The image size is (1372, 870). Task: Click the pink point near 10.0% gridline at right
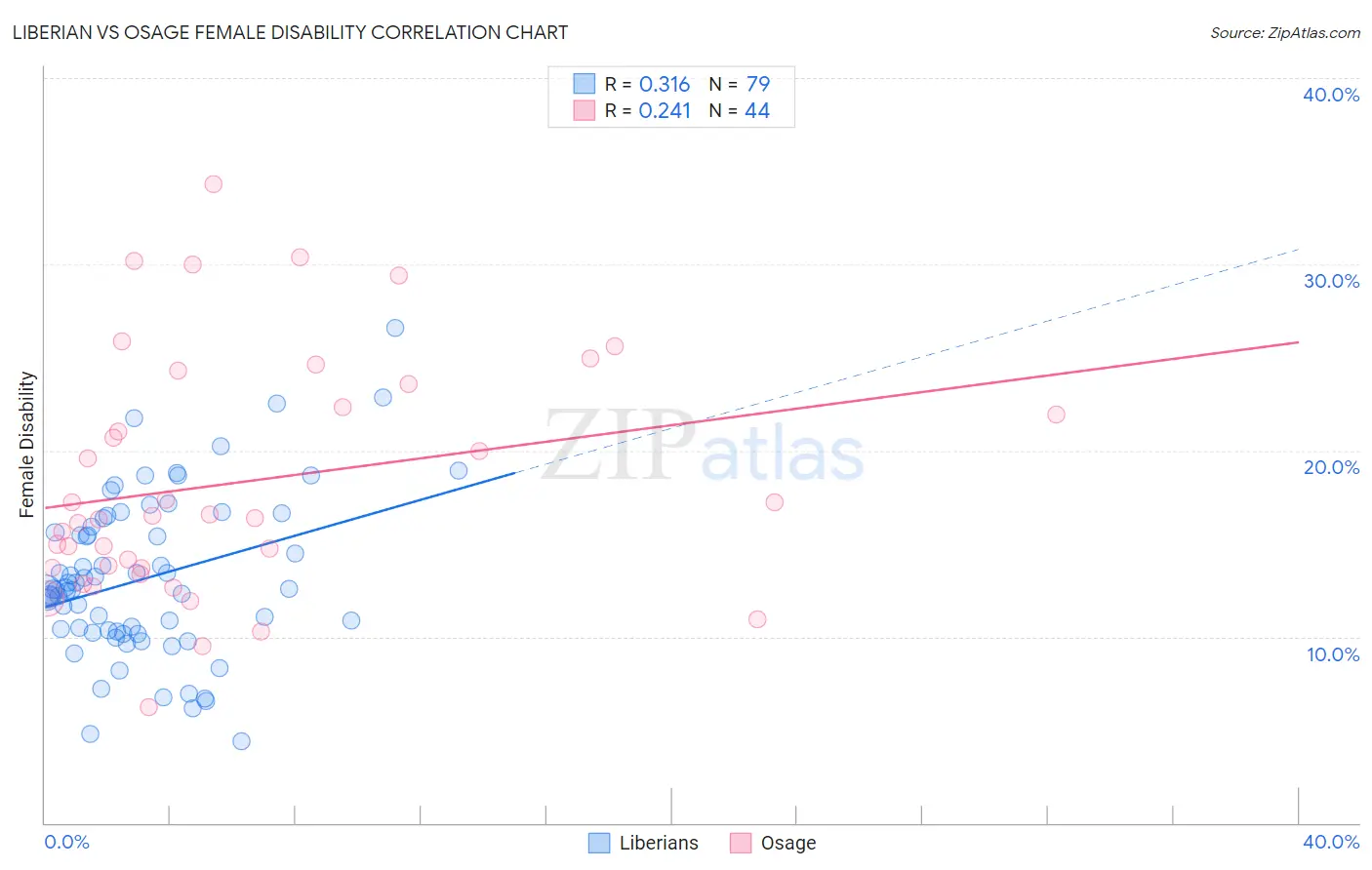(757, 619)
